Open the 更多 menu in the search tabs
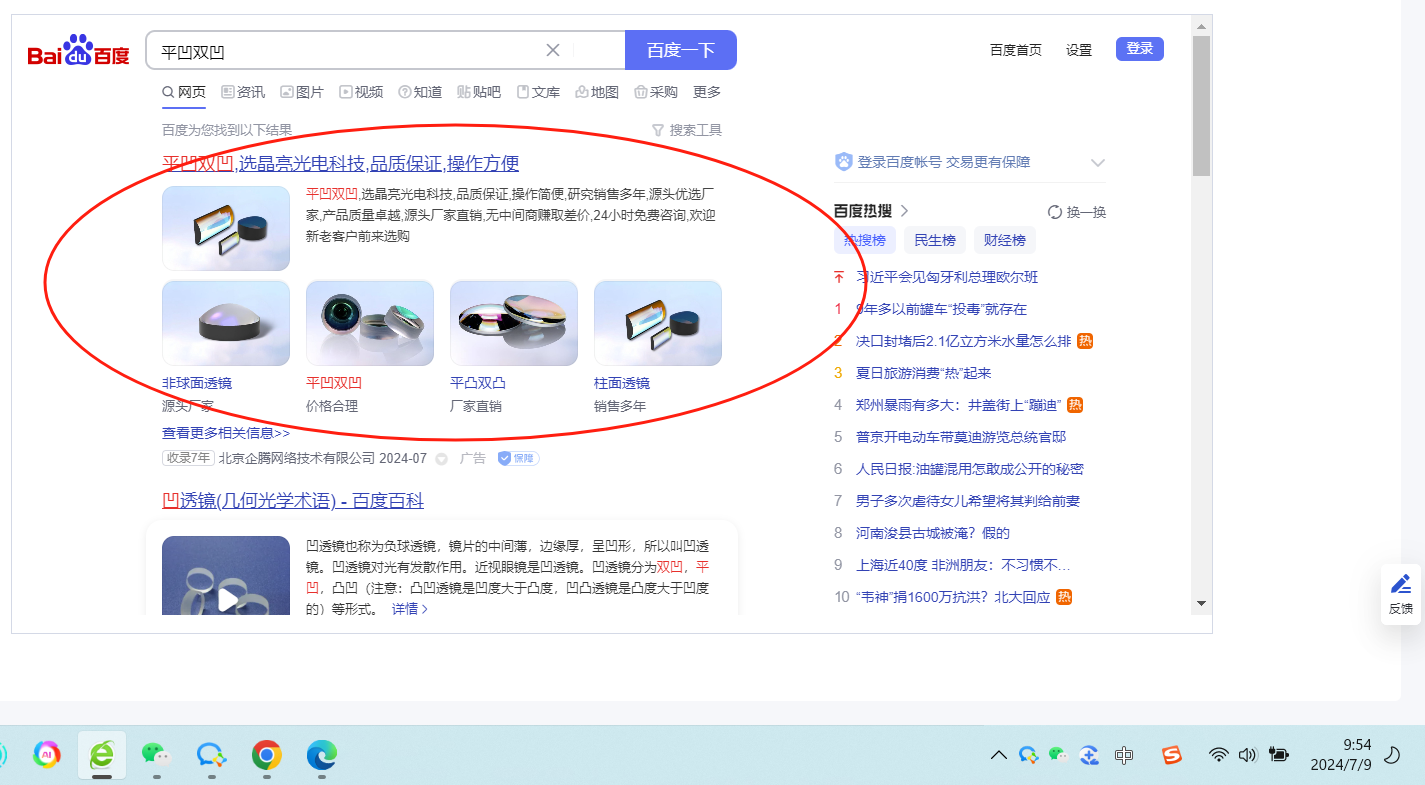 707,92
